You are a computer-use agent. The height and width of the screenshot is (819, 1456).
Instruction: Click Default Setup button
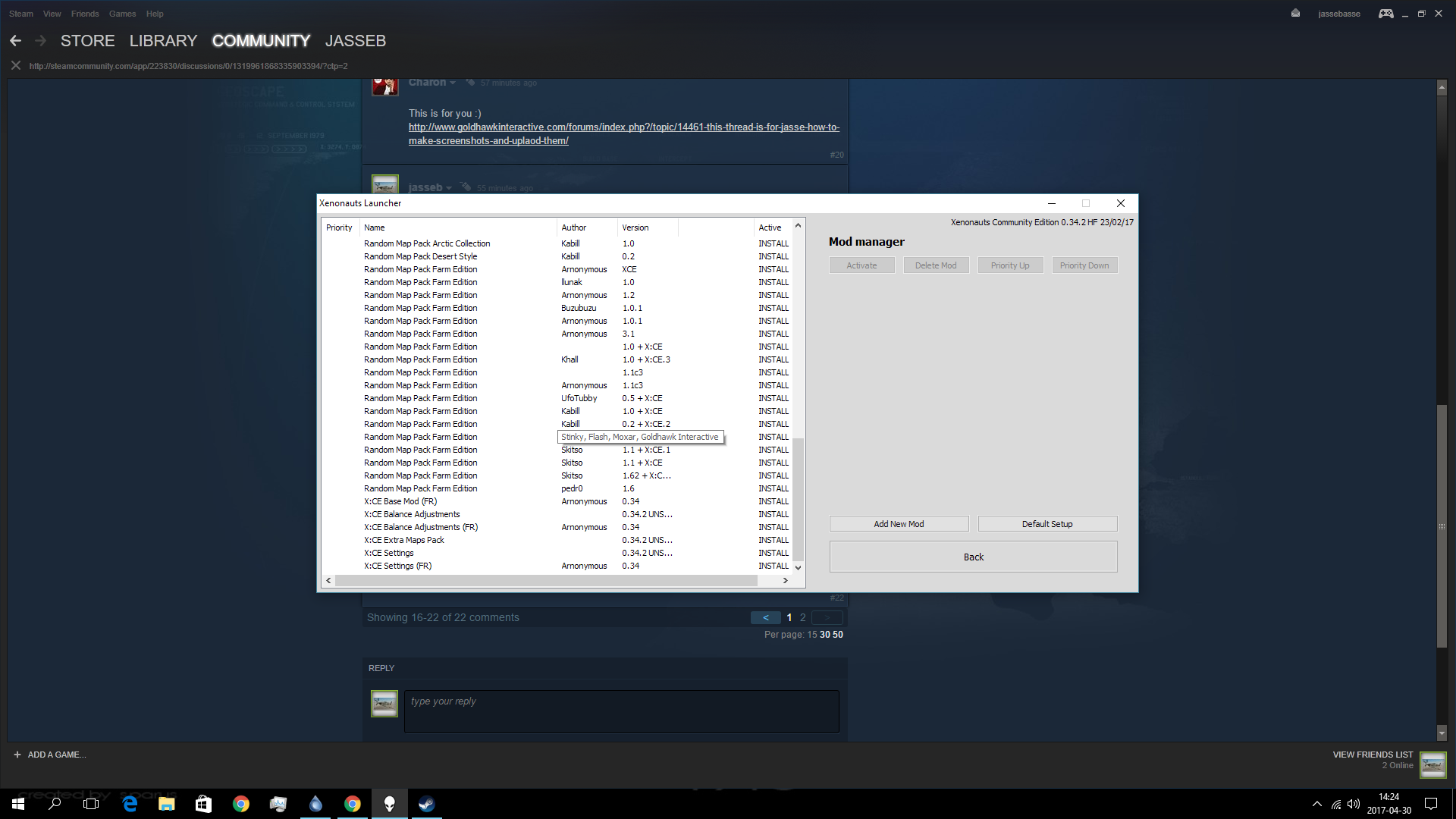pos(1047,524)
